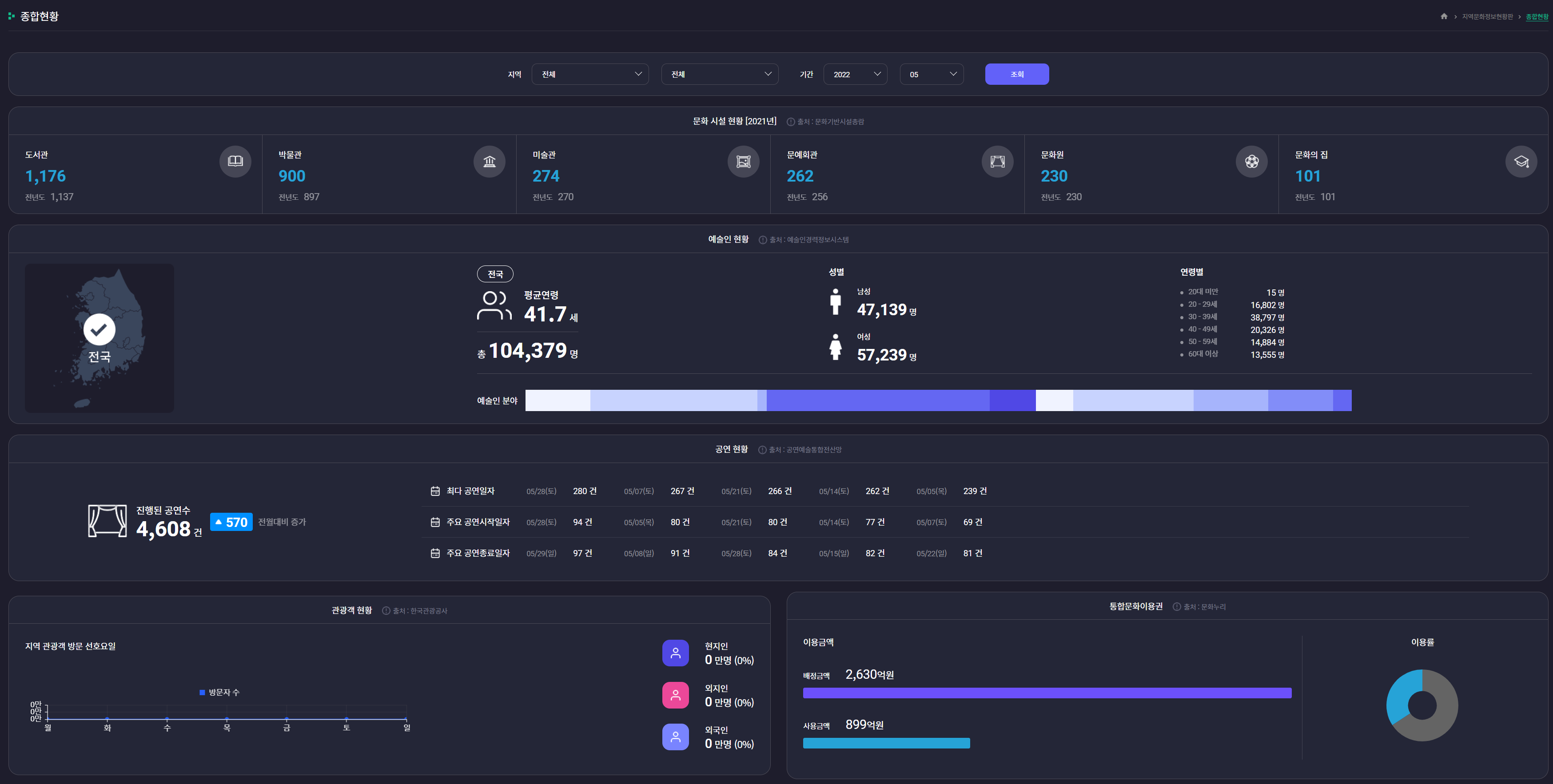Toggle the 방문자 수 chart legend
The image size is (1553, 784).
(219, 693)
